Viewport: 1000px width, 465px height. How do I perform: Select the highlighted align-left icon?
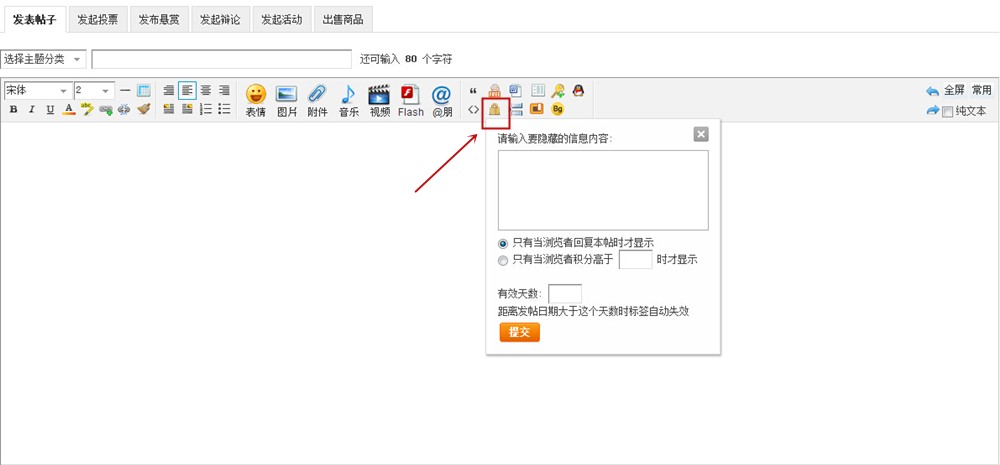pyautogui.click(x=187, y=91)
